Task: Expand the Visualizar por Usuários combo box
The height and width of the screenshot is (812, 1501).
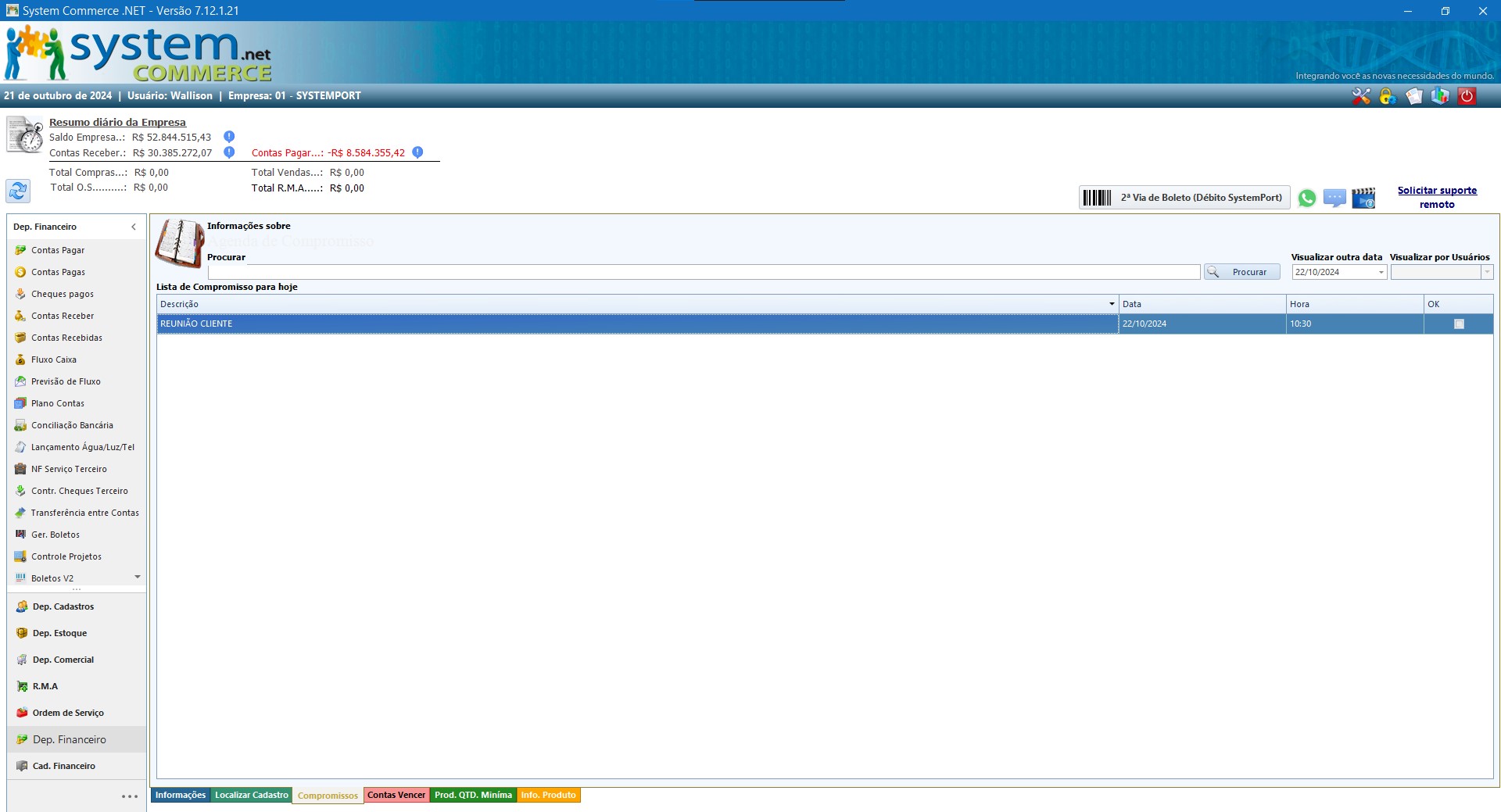Action: tap(1487, 272)
